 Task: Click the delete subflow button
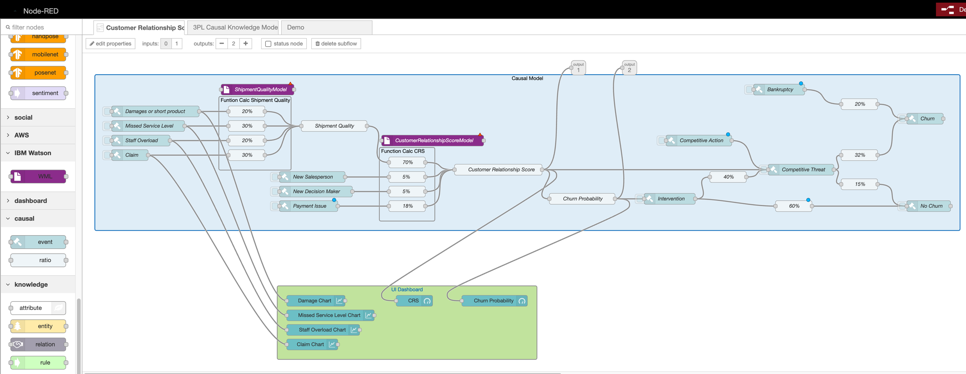coord(336,44)
